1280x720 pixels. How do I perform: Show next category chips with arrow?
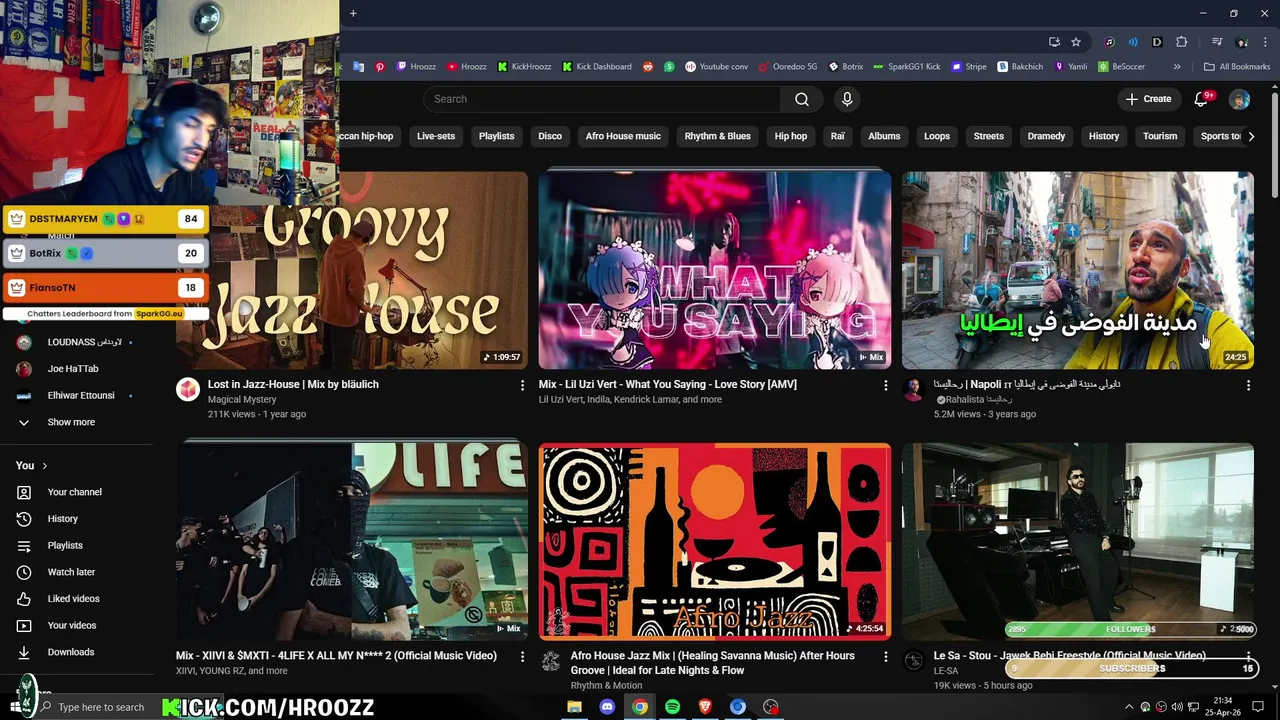[x=1250, y=136]
